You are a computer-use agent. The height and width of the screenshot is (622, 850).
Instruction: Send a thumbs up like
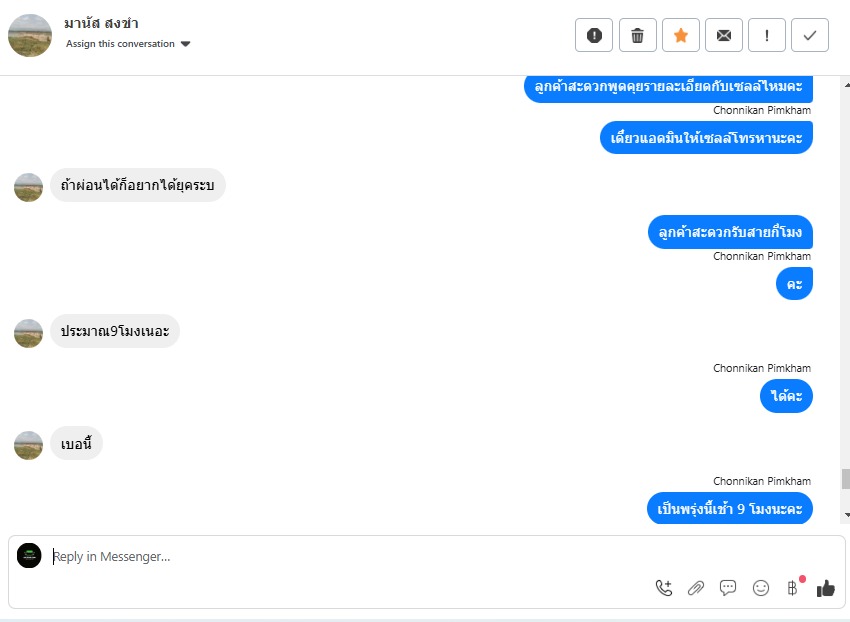click(826, 588)
